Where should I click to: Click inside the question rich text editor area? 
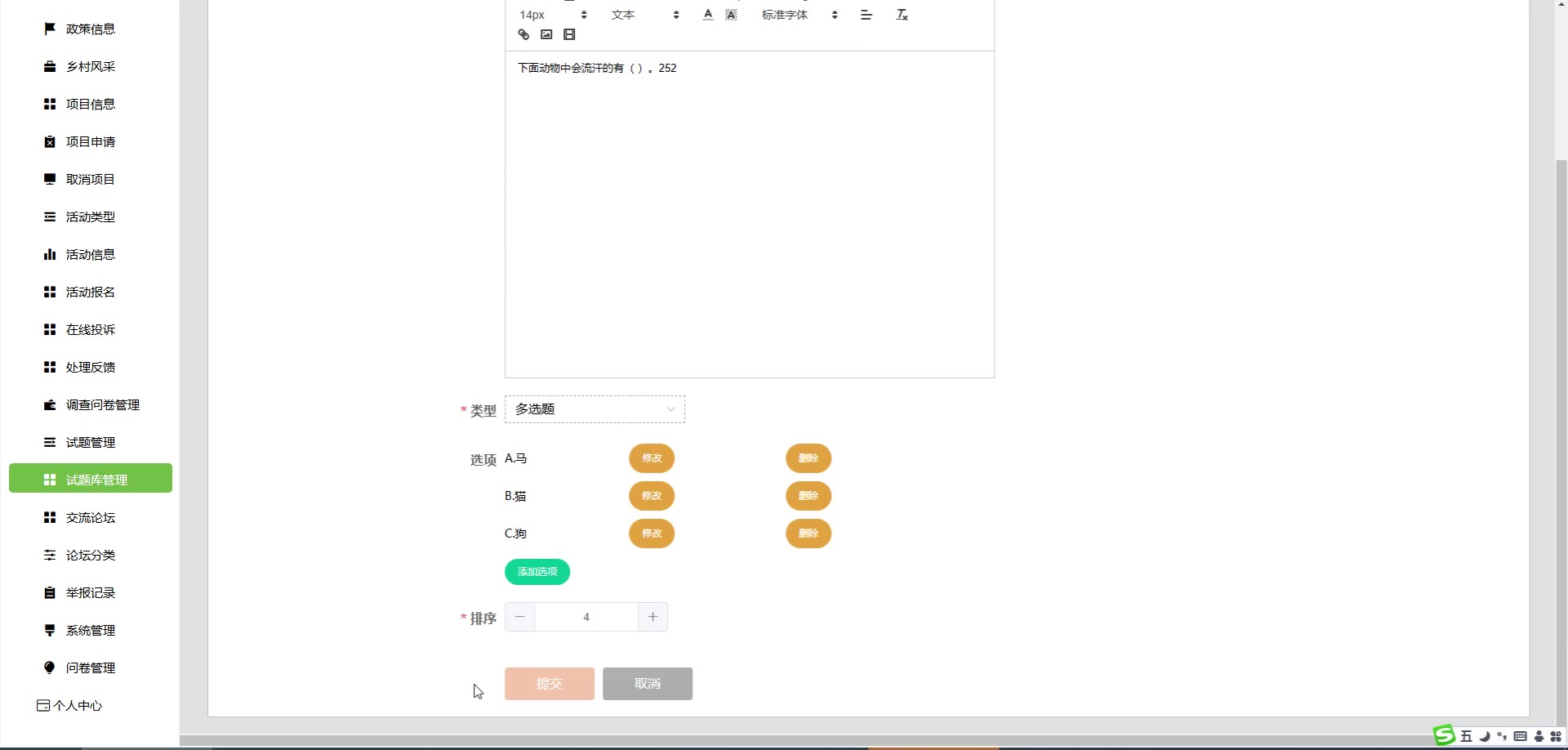(750, 214)
